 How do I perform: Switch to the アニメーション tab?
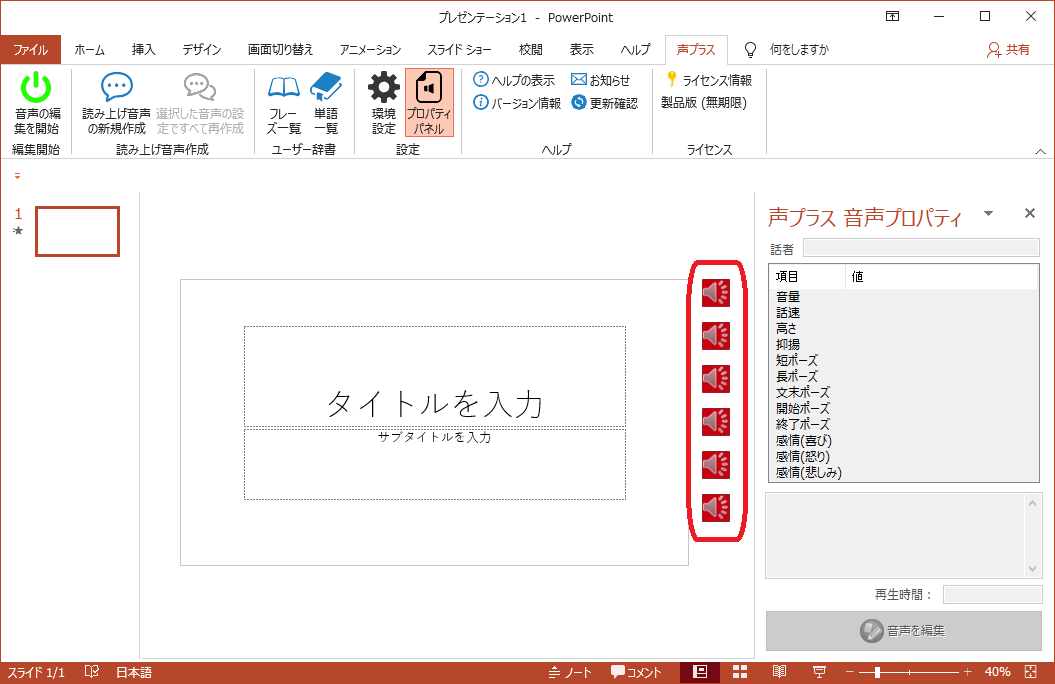(x=370, y=50)
